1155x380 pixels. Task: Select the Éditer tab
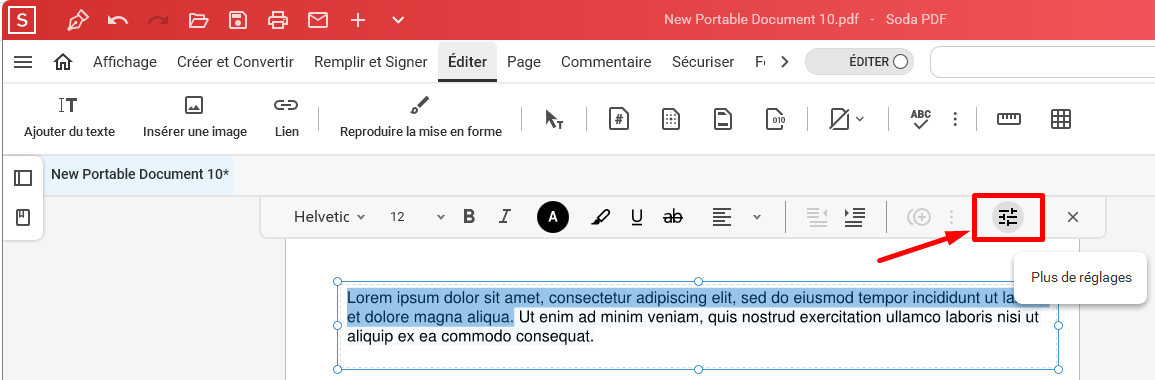pyautogui.click(x=468, y=62)
